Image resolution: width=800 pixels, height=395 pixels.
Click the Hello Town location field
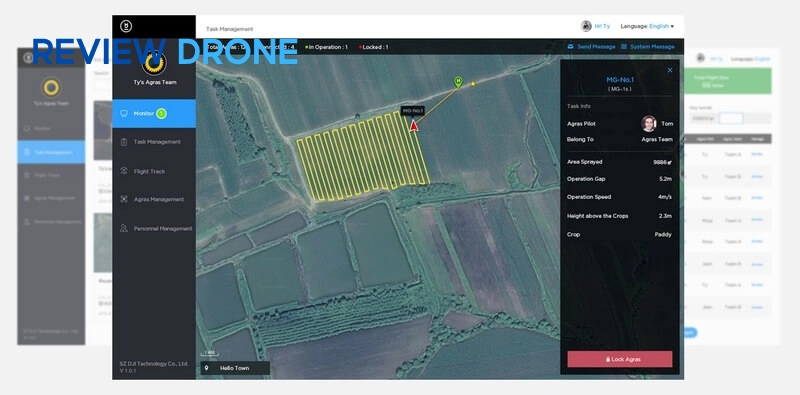coord(235,368)
